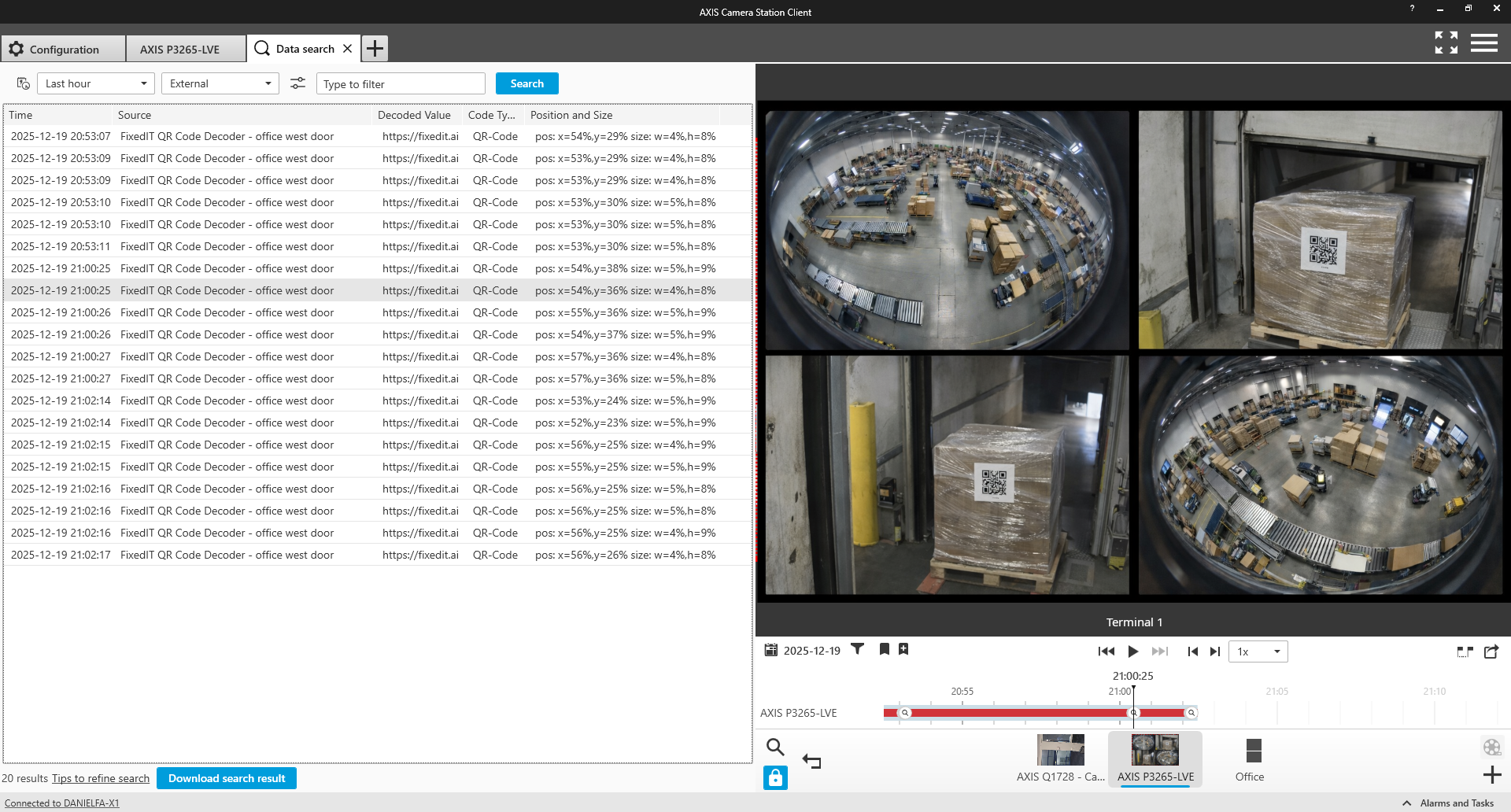Click the plus icon to add view

1492,775
